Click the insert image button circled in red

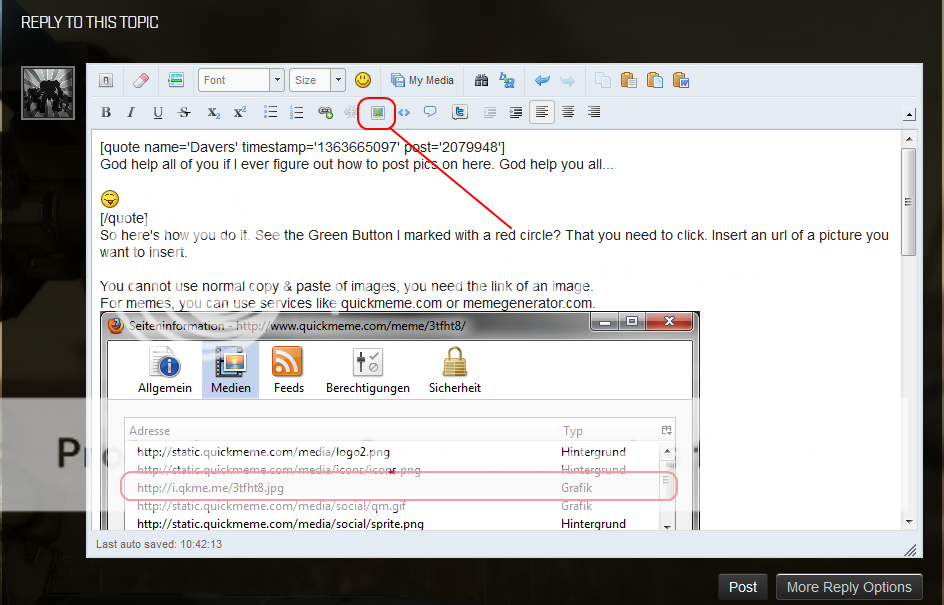(x=377, y=112)
